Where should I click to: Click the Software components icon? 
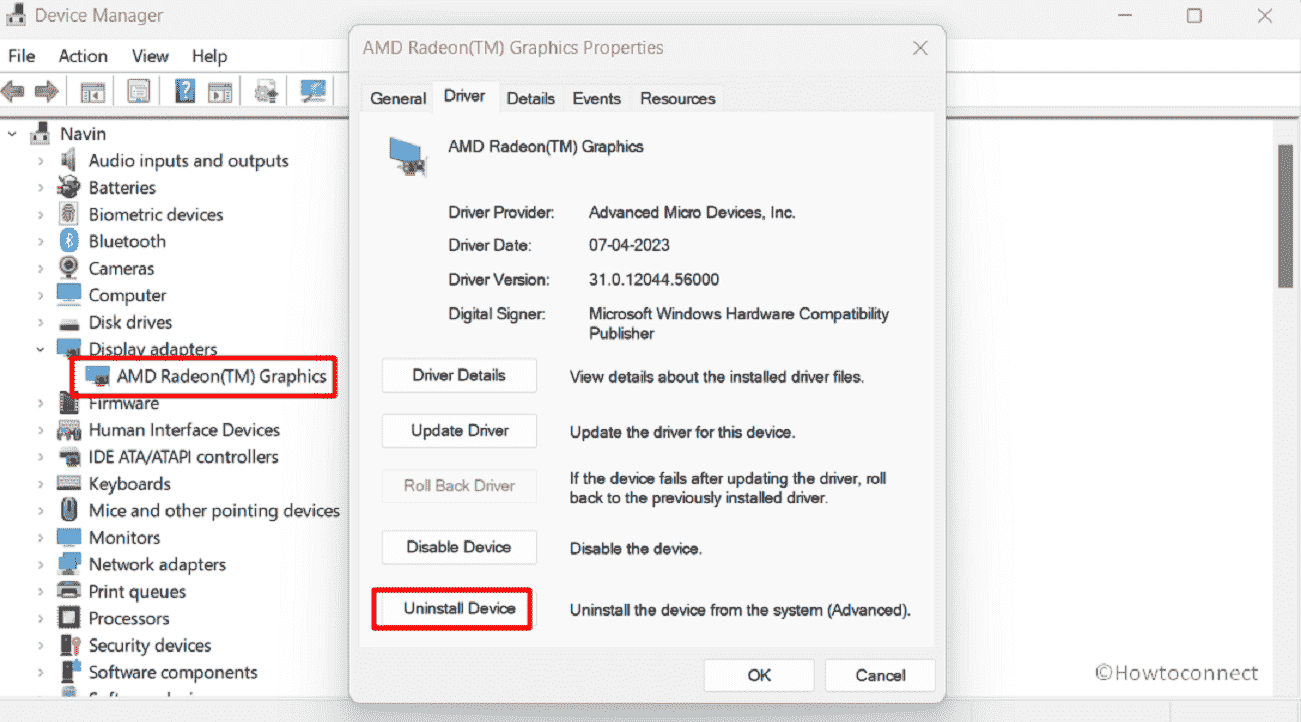[69, 672]
